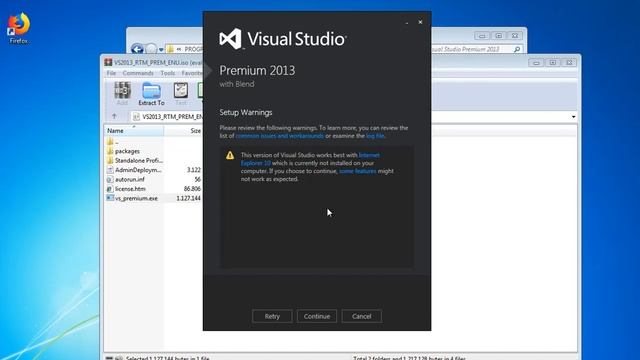The height and width of the screenshot is (360, 640).
Task: Open the some features link
Action: [x=358, y=171]
